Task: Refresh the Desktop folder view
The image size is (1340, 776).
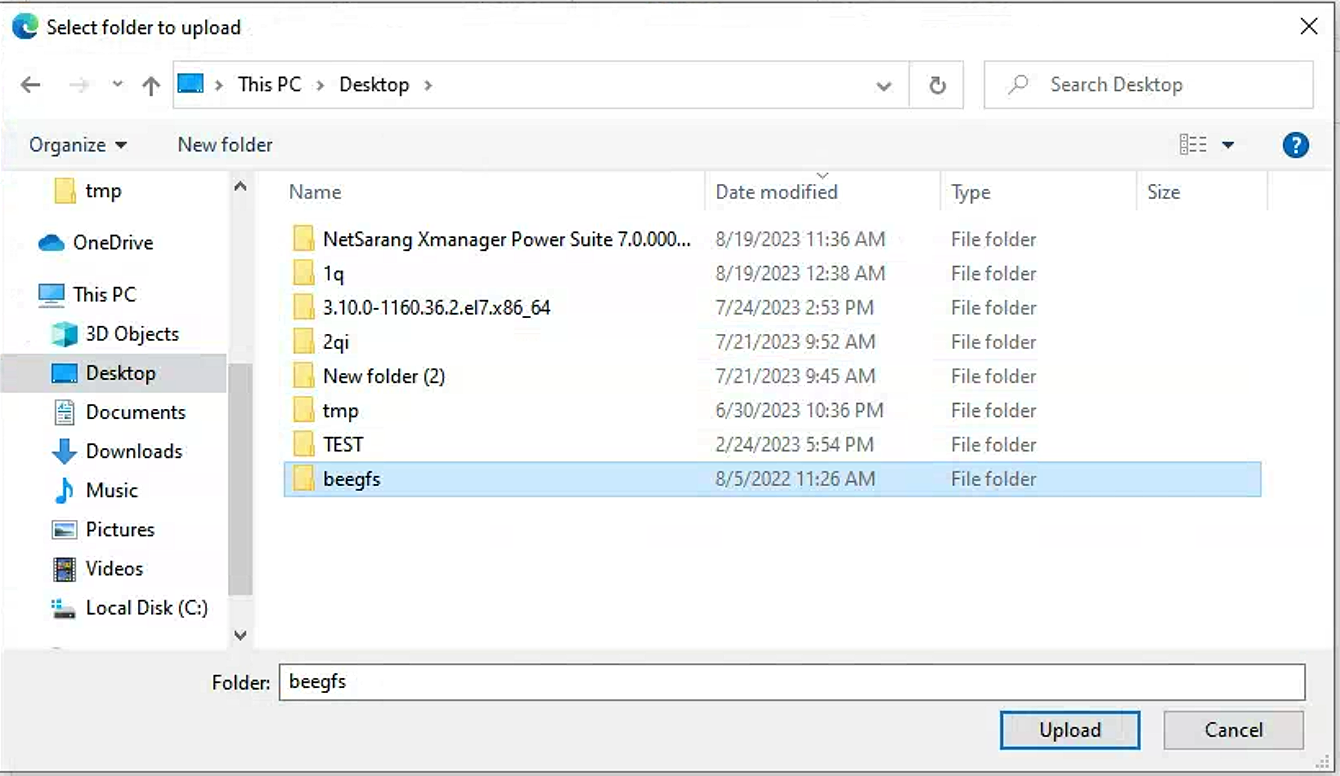Action: pos(937,85)
